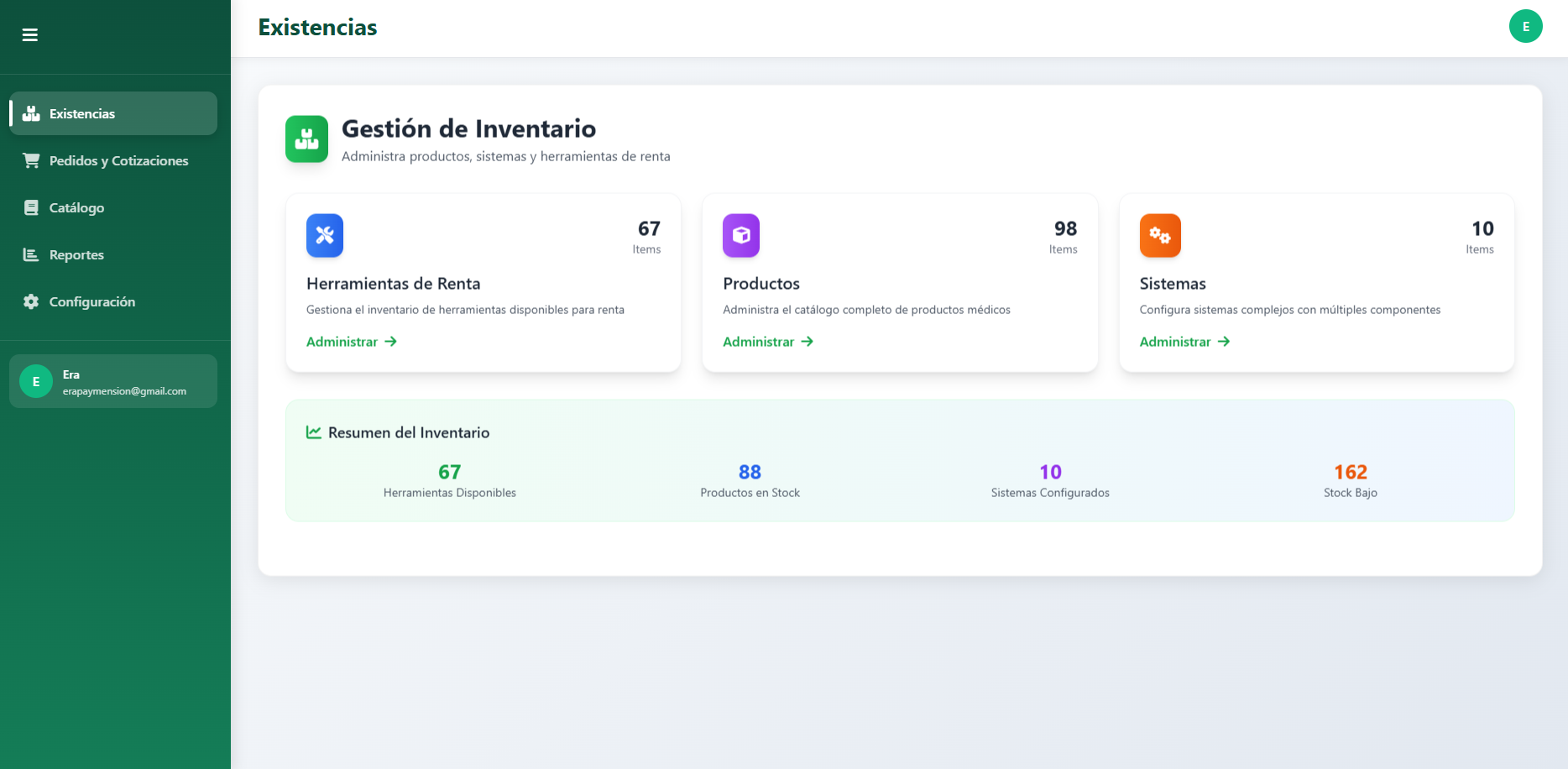Click the orange gears icon on Sistemas card
The width and height of the screenshot is (1568, 769).
click(1159, 236)
